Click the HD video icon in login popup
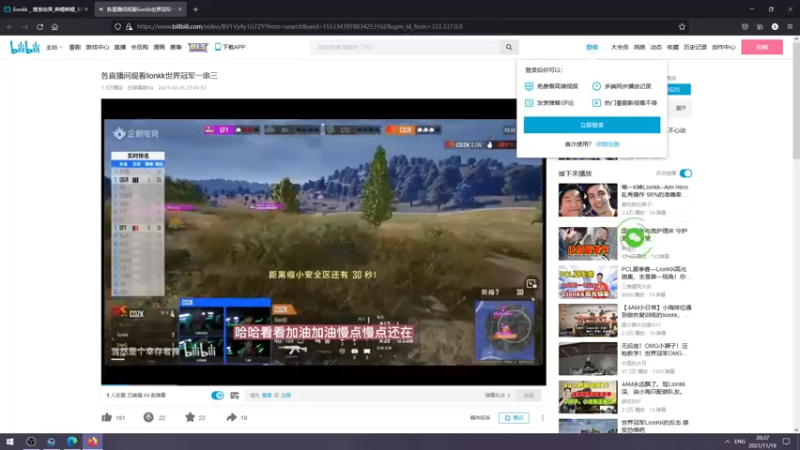The image size is (800, 450). (x=529, y=86)
